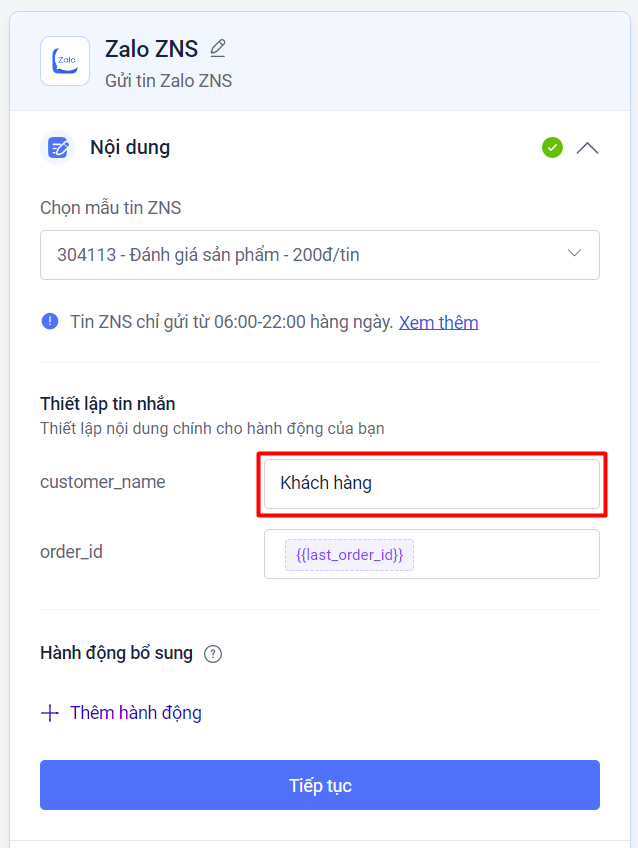
Task: Open the Xem thêm link
Action: pos(438,322)
